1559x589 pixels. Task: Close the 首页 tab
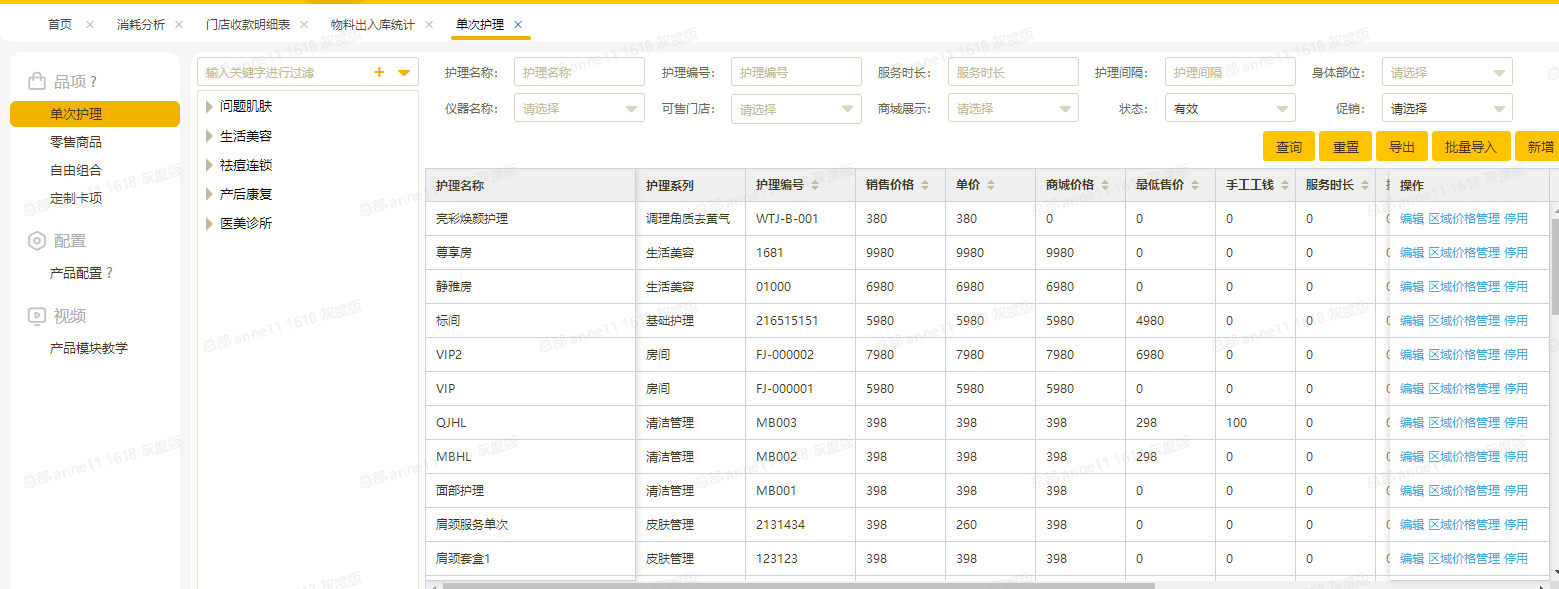click(90, 24)
